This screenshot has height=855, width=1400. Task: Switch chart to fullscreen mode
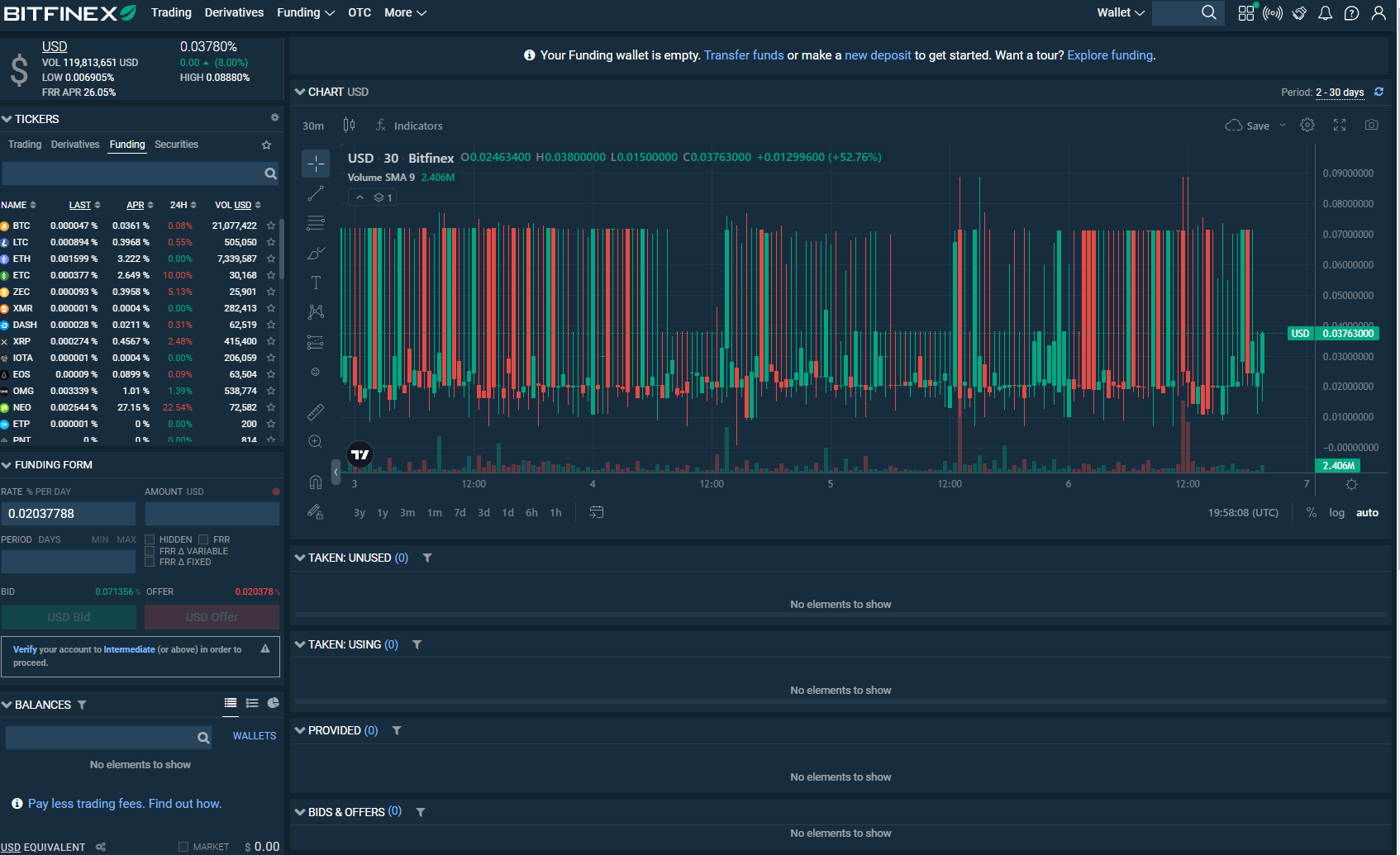click(1340, 125)
